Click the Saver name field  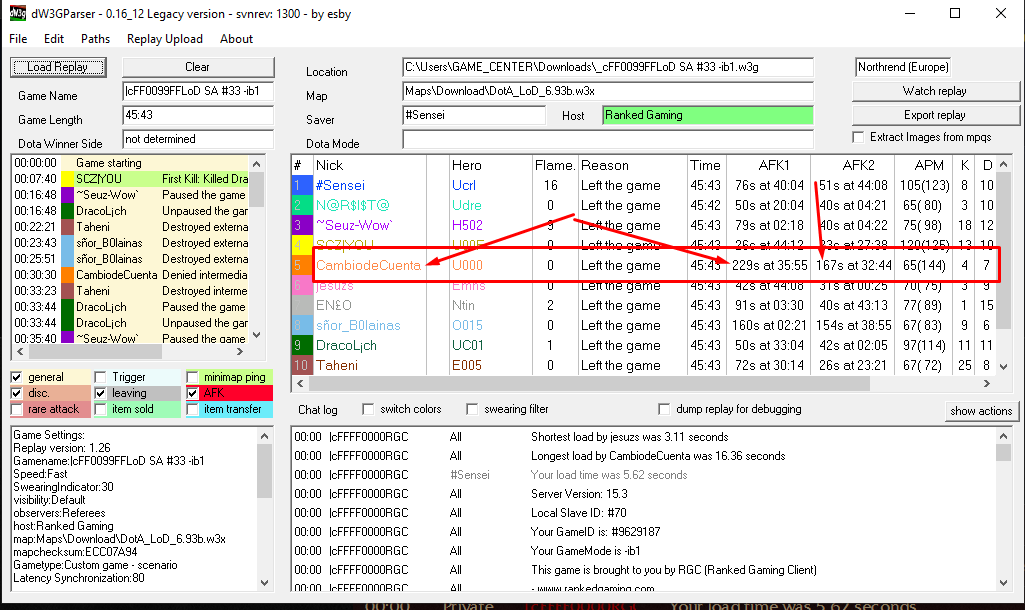474,116
